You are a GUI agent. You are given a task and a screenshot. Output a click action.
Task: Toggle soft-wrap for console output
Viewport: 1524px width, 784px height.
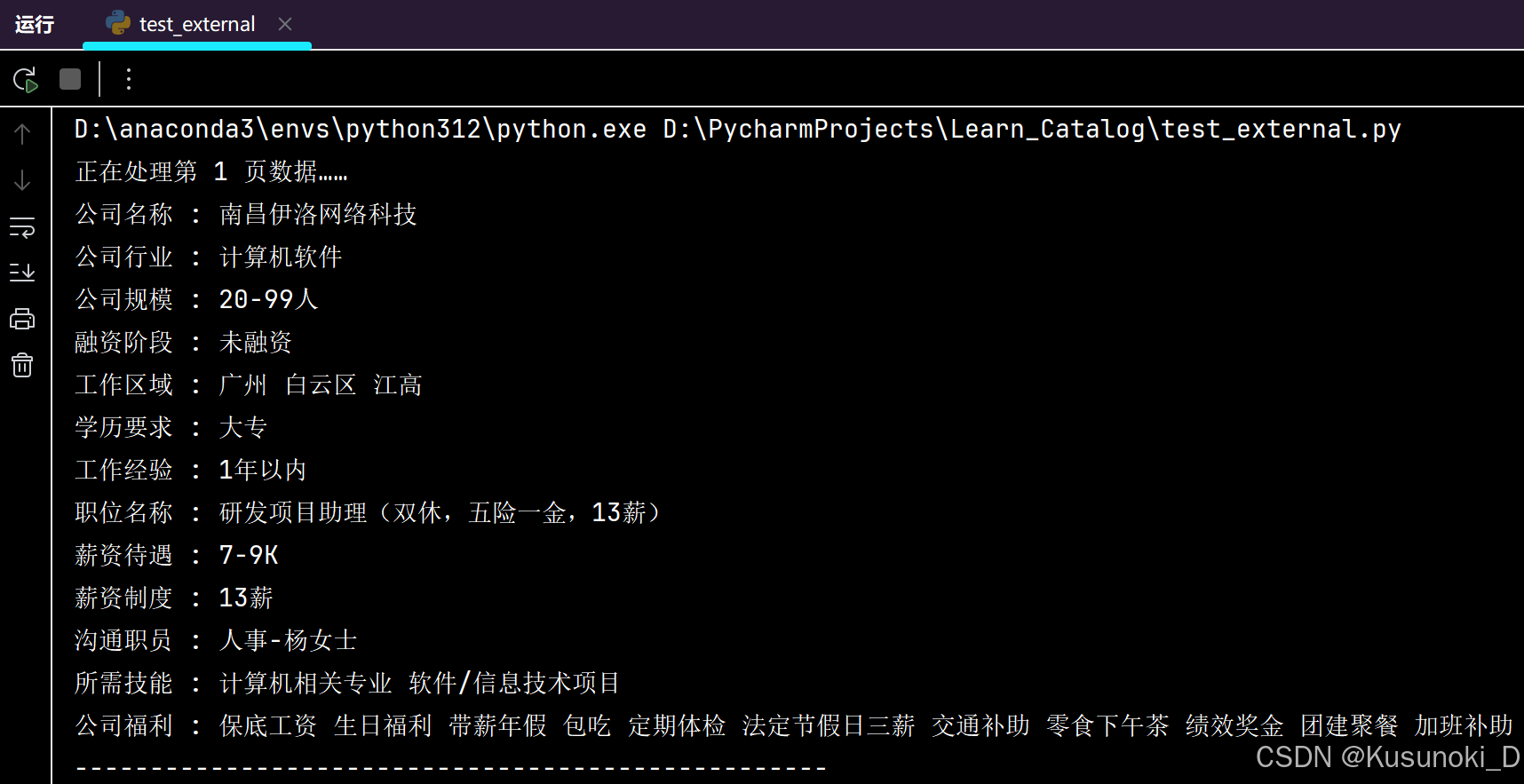tap(21, 227)
